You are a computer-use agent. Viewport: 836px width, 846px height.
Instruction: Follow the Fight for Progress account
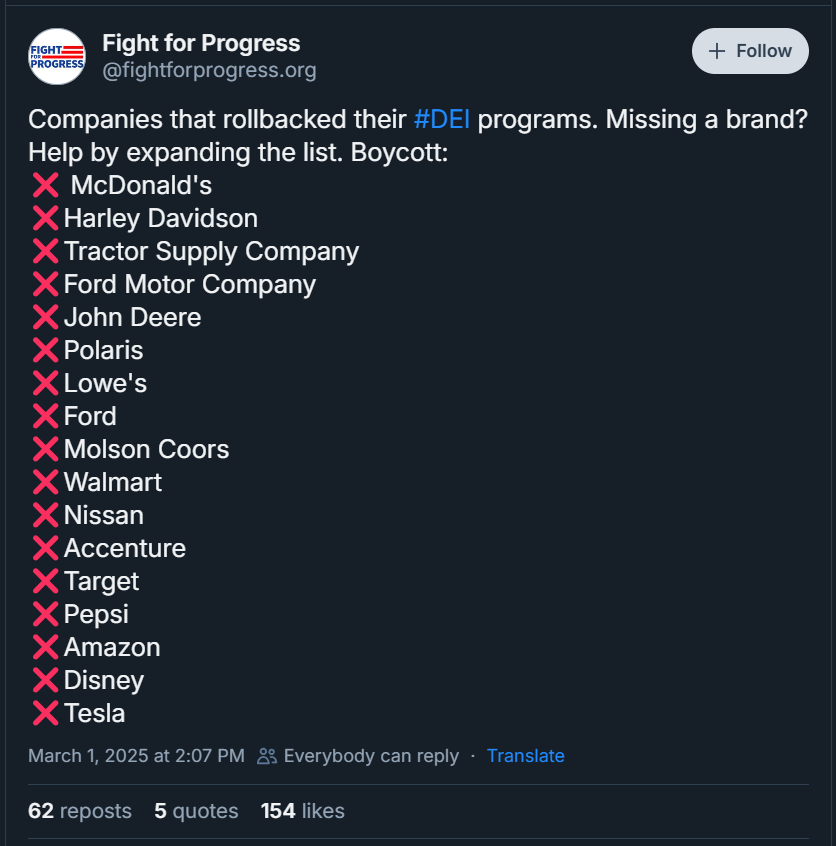(x=750, y=51)
